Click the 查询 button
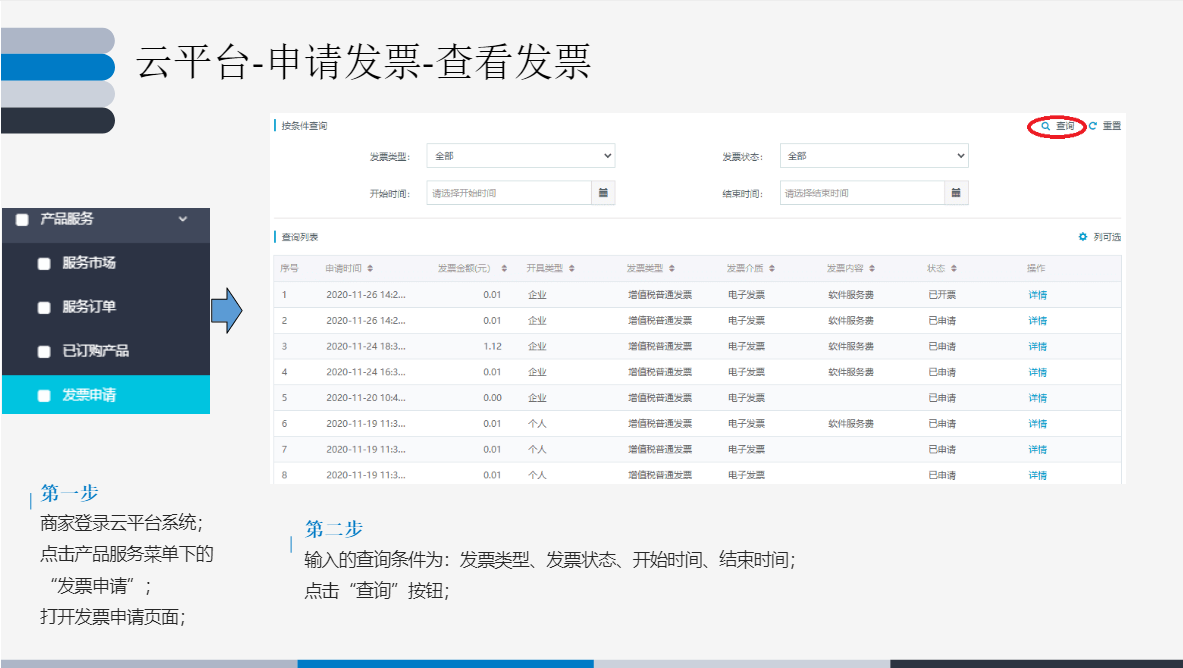This screenshot has width=1183, height=668. pyautogui.click(x=1058, y=126)
